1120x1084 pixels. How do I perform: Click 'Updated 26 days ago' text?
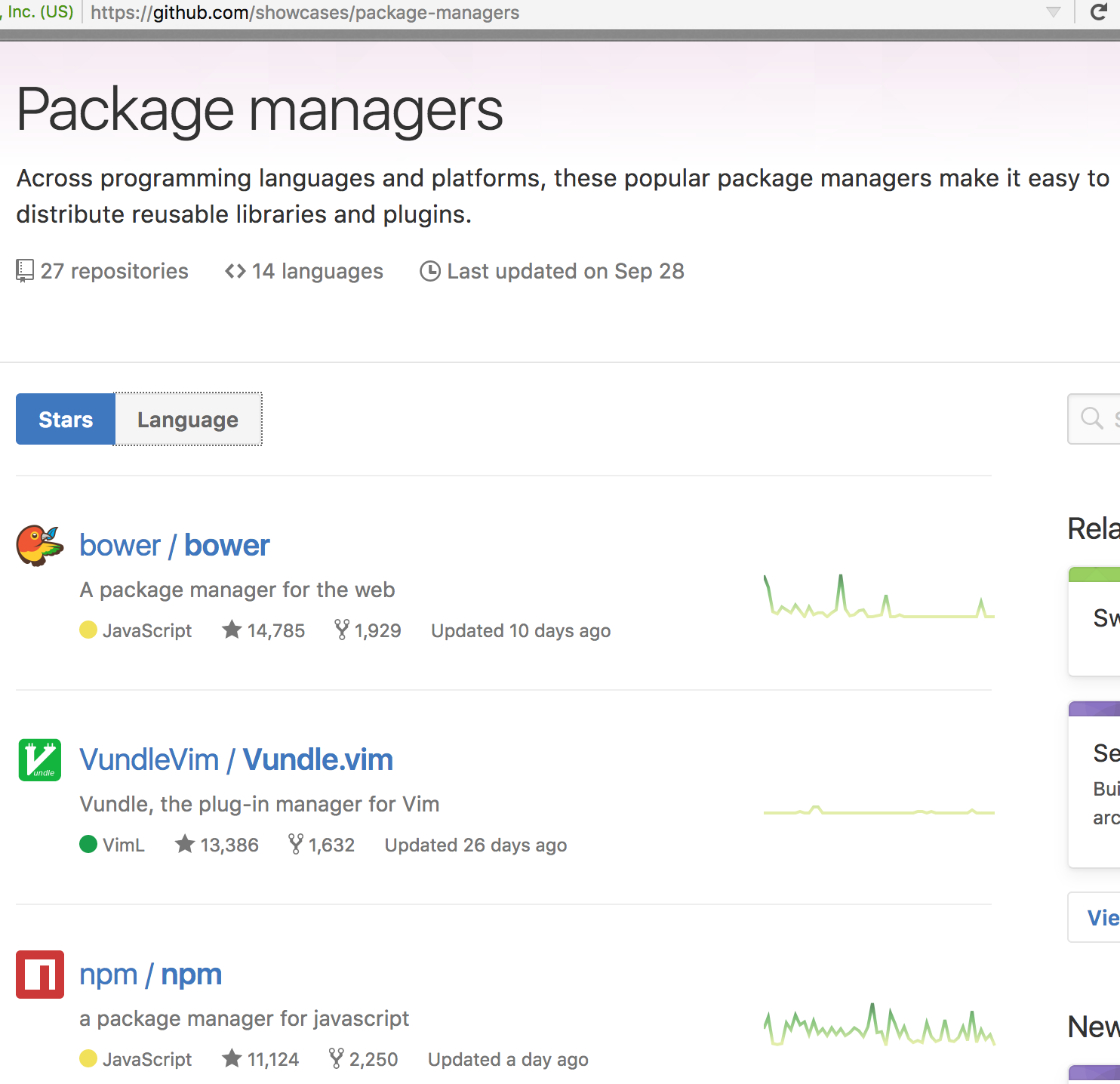[475, 845]
